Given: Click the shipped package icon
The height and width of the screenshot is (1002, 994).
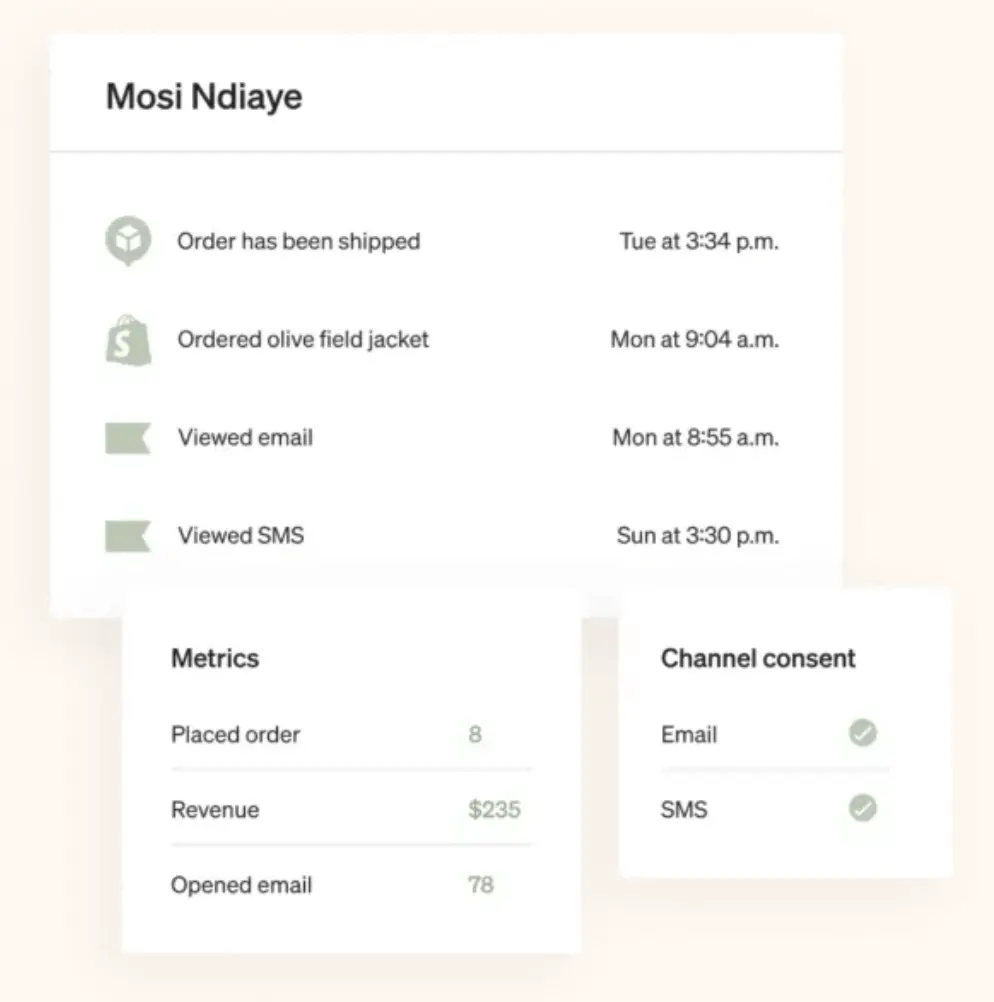Looking at the screenshot, I should pyautogui.click(x=128, y=241).
